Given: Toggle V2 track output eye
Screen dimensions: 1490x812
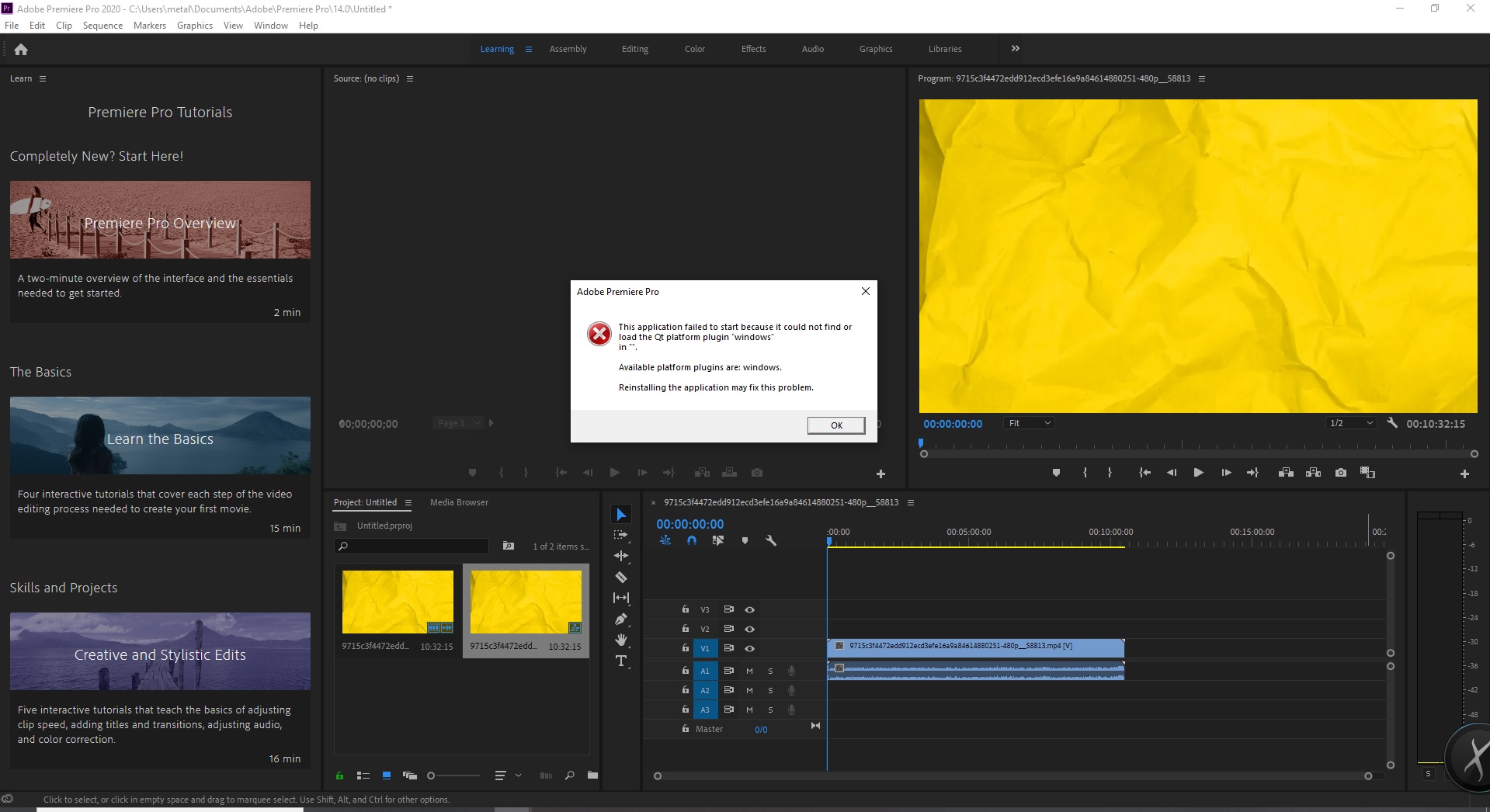Looking at the screenshot, I should point(750,630).
